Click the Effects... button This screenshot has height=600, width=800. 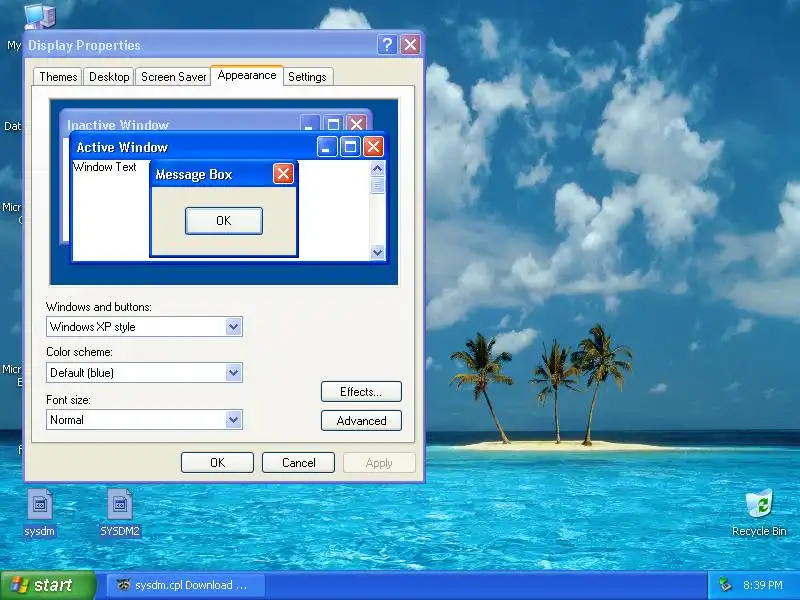pyautogui.click(x=361, y=392)
